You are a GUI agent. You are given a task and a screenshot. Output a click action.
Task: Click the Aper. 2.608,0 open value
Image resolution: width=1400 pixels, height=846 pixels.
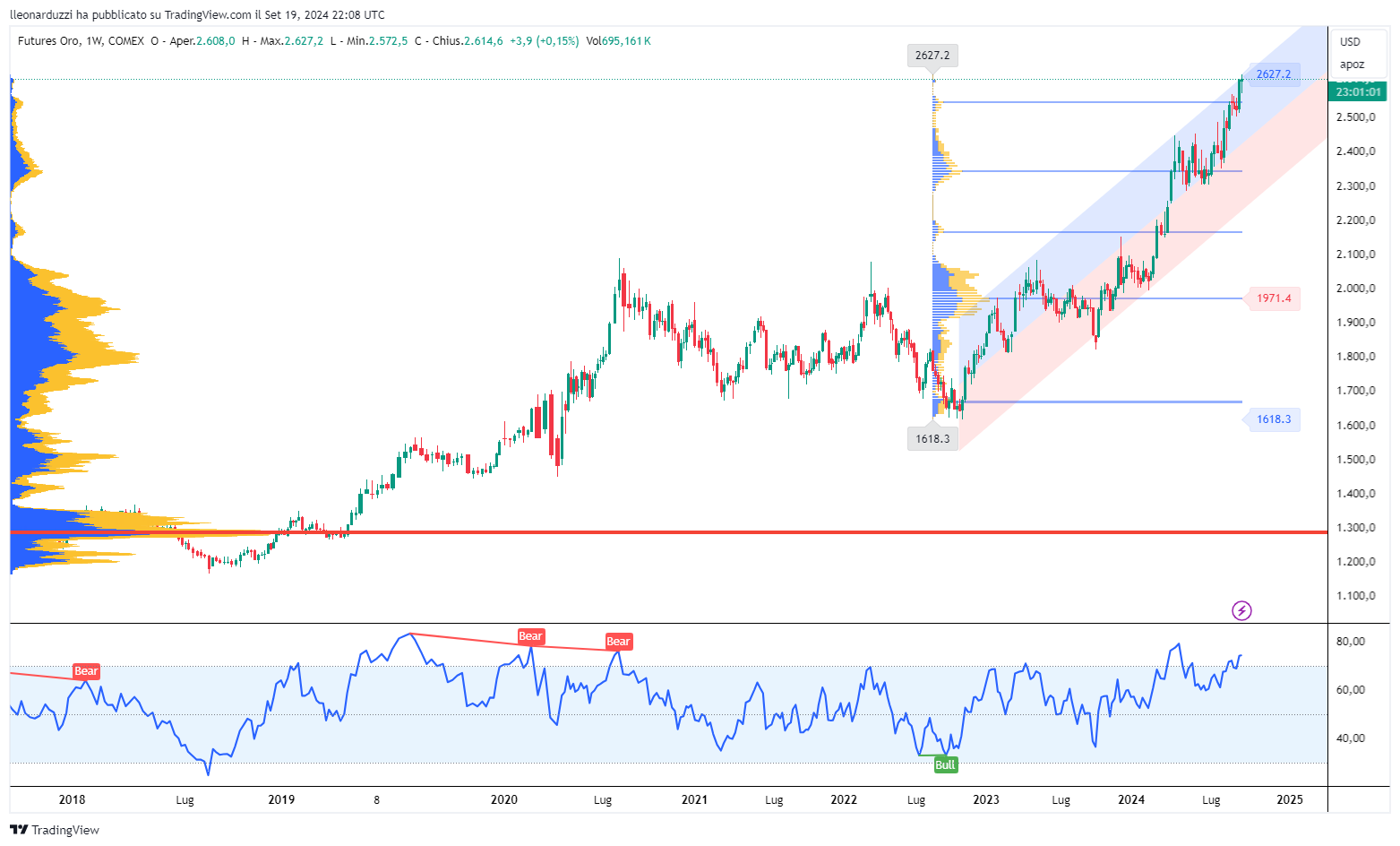pyautogui.click(x=202, y=41)
